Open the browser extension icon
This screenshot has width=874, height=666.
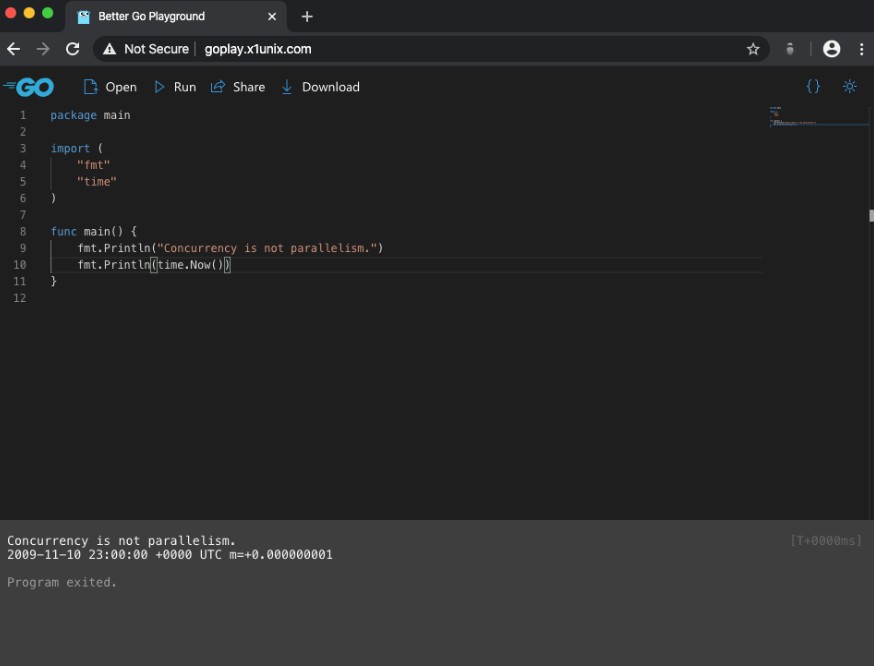(x=790, y=49)
